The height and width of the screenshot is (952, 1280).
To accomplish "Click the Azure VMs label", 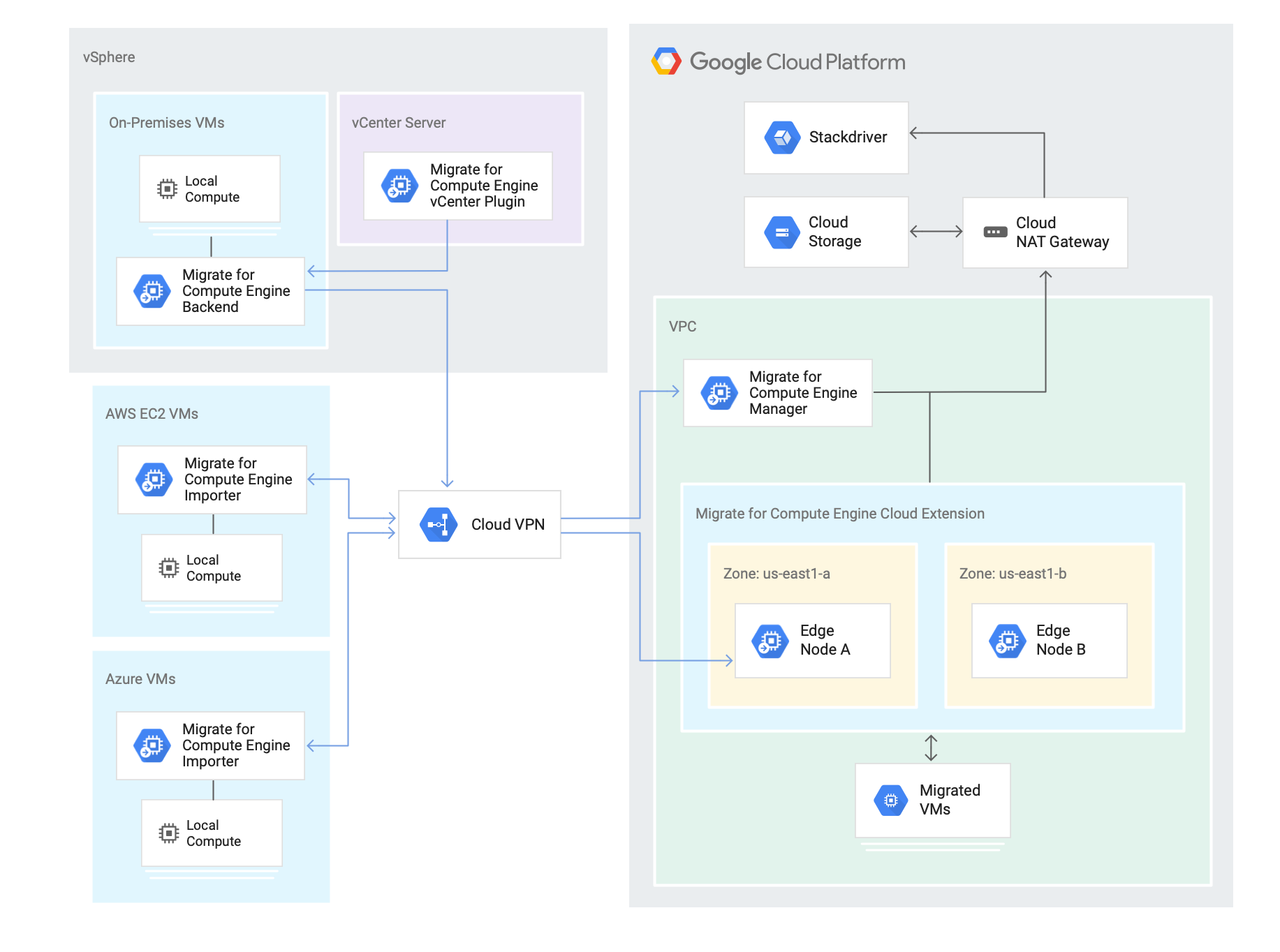I will pyautogui.click(x=140, y=679).
